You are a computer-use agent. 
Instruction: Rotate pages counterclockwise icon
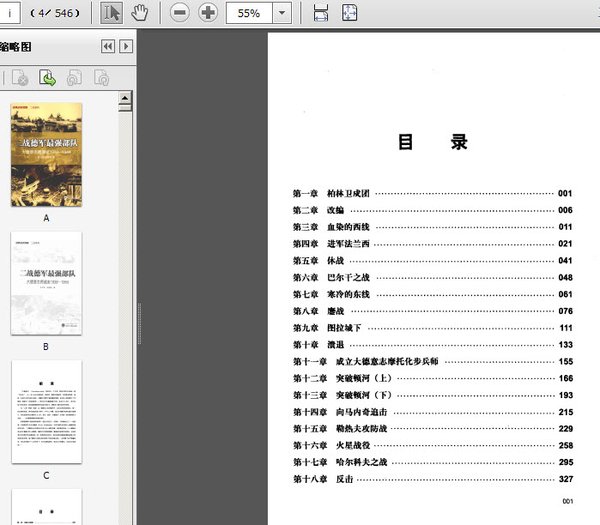74,78
